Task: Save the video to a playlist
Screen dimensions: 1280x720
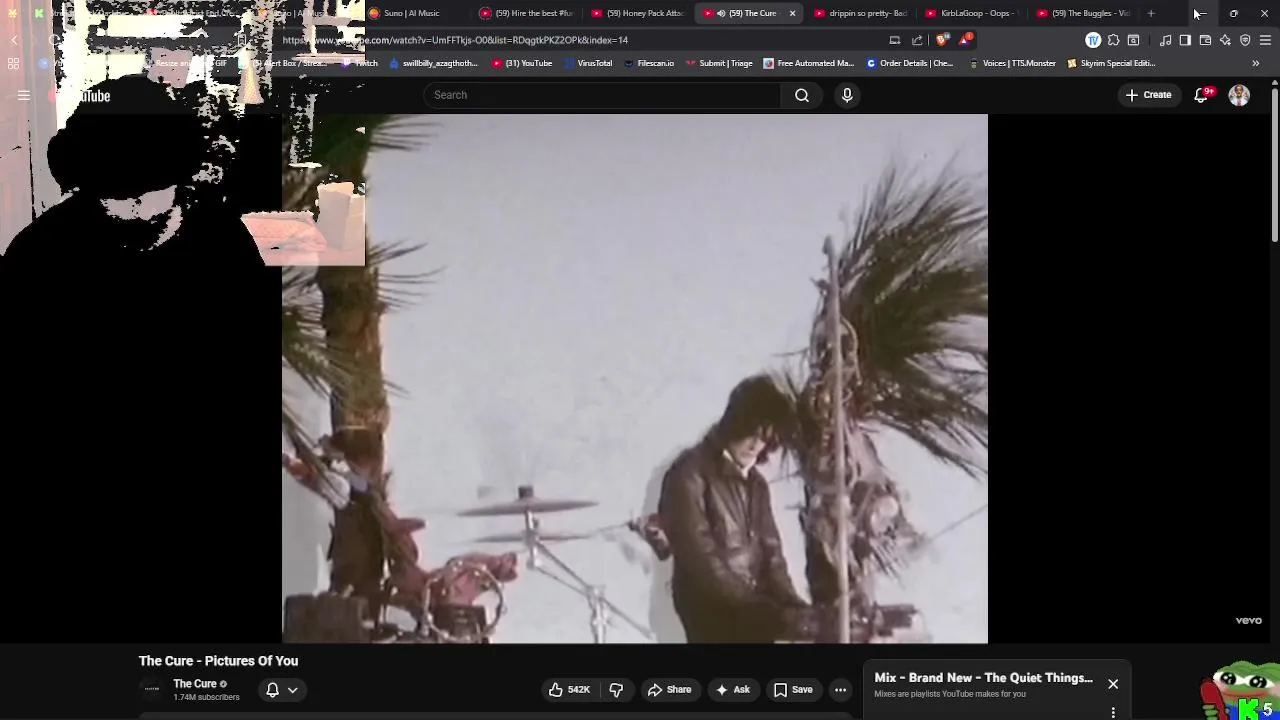Action: (x=793, y=690)
